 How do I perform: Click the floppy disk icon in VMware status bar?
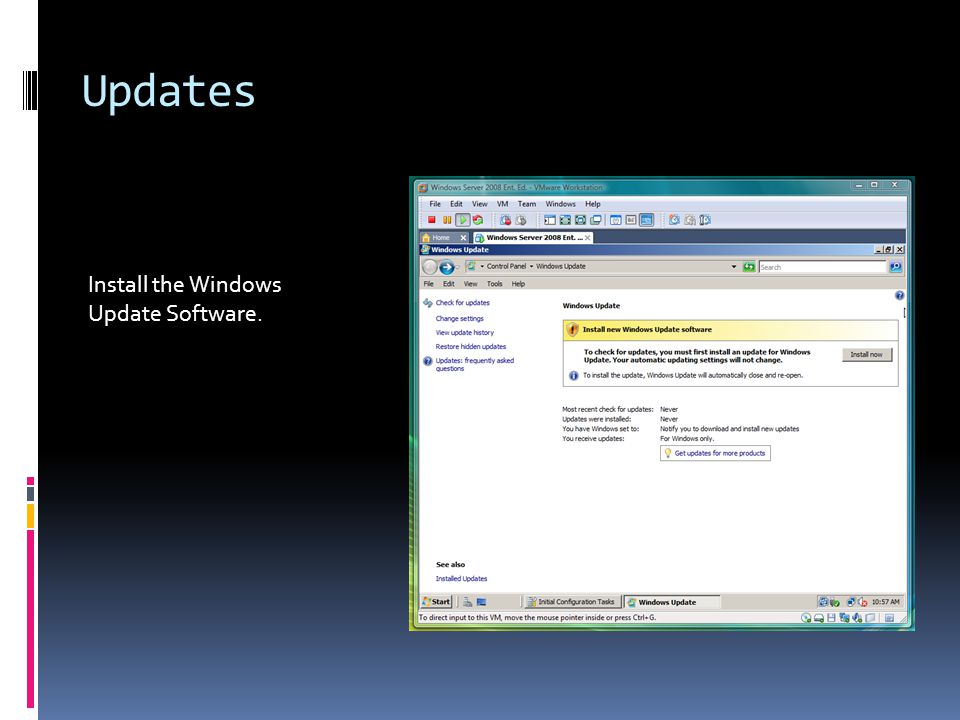[831, 618]
